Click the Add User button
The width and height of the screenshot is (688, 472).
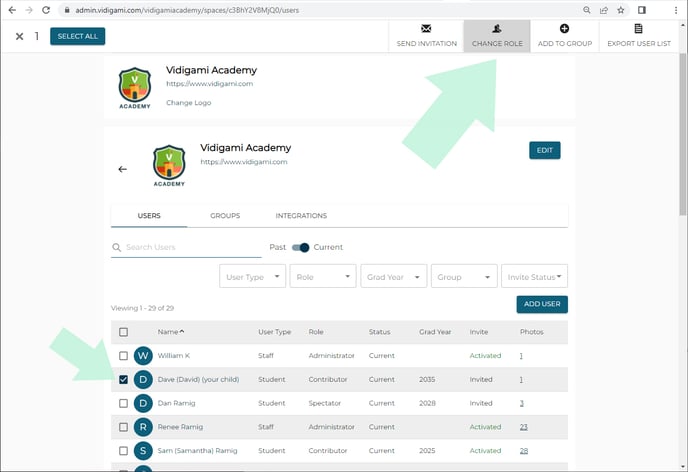point(542,304)
